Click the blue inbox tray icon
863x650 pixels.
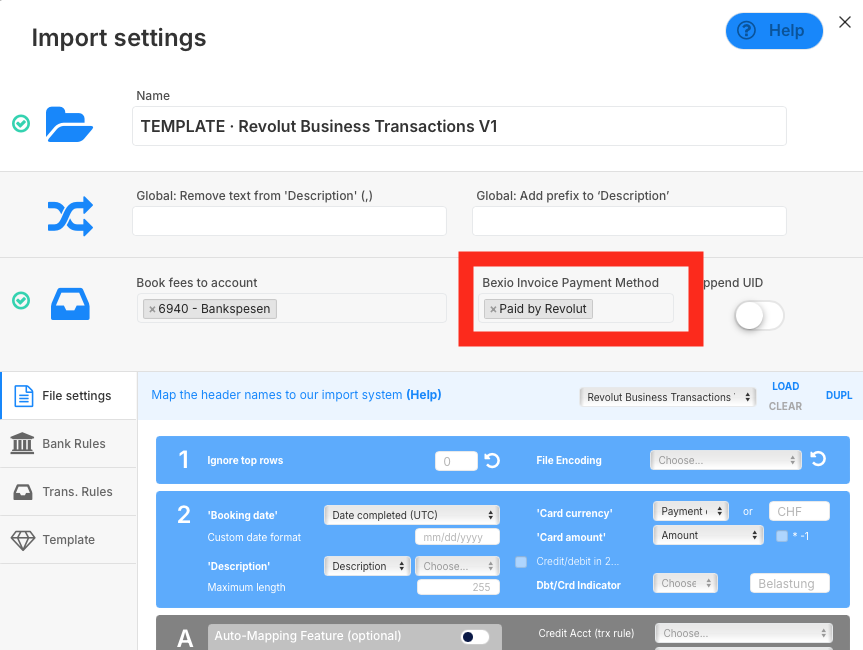point(70,304)
